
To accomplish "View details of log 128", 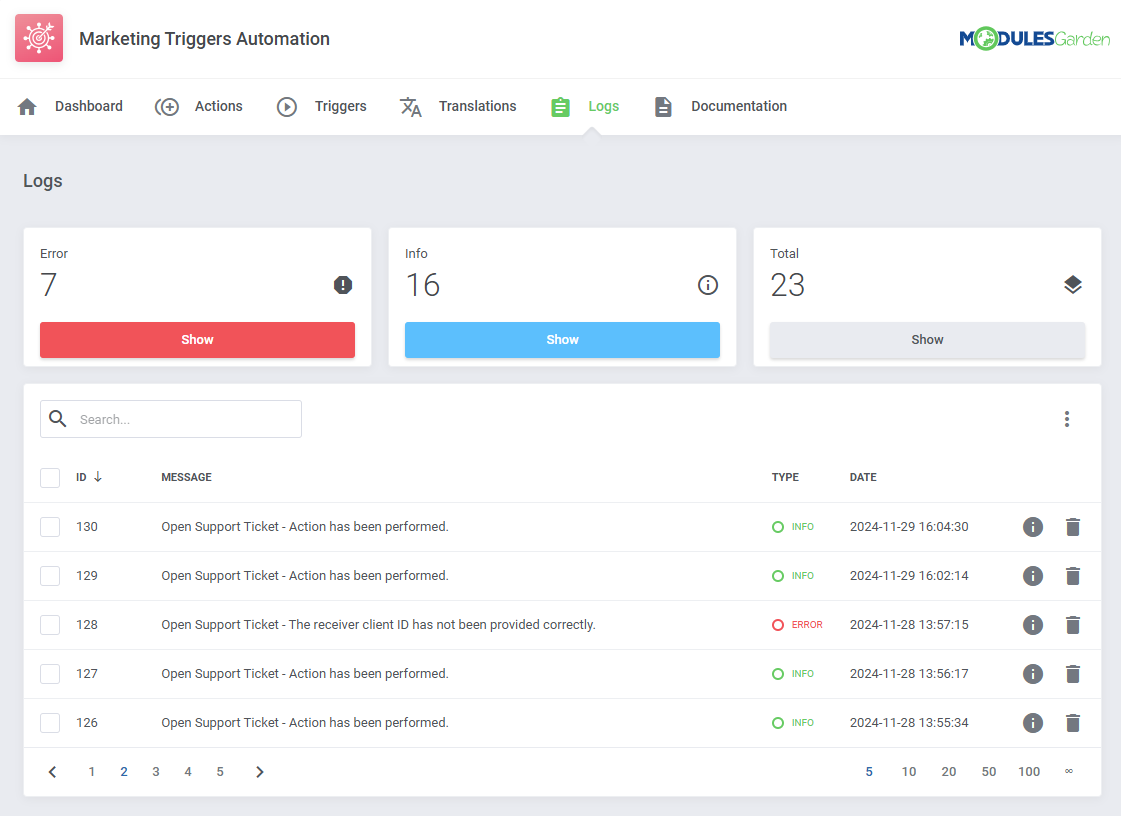I will tap(1032, 625).
